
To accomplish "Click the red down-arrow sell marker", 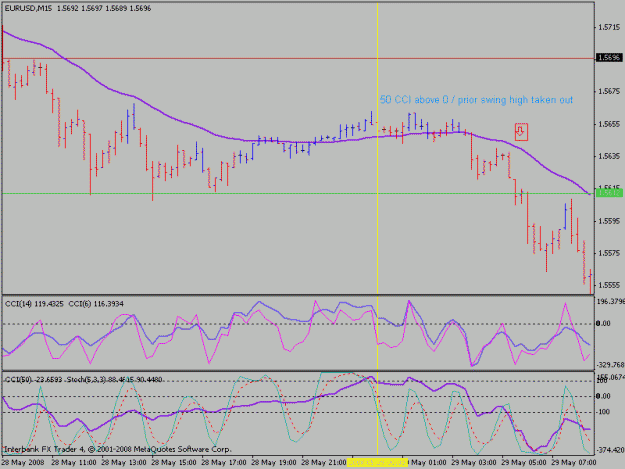I will [x=521, y=132].
